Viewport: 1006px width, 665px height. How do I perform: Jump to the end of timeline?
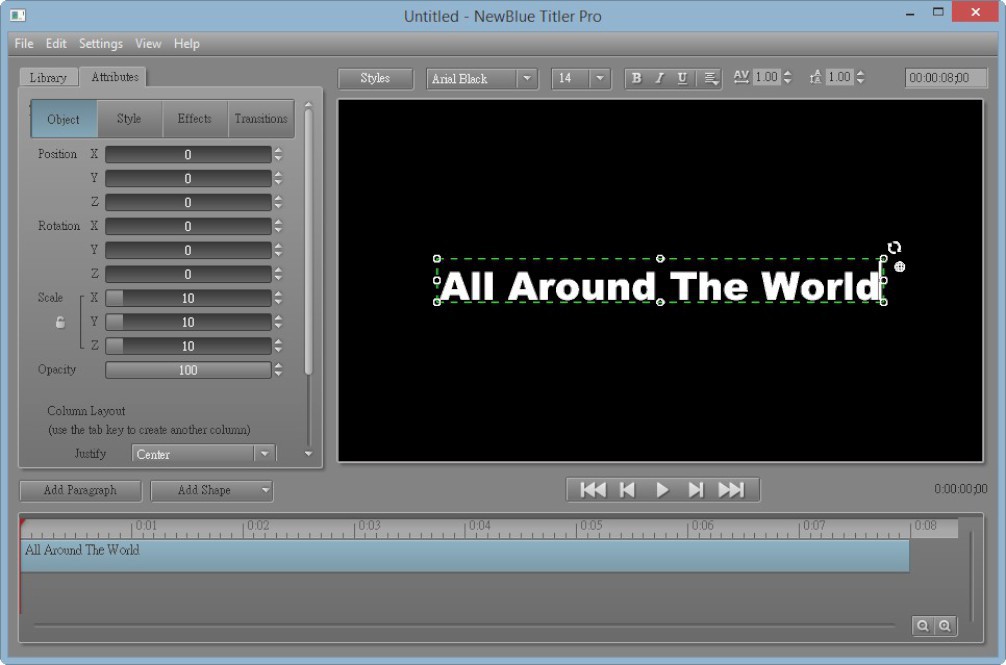pos(731,490)
